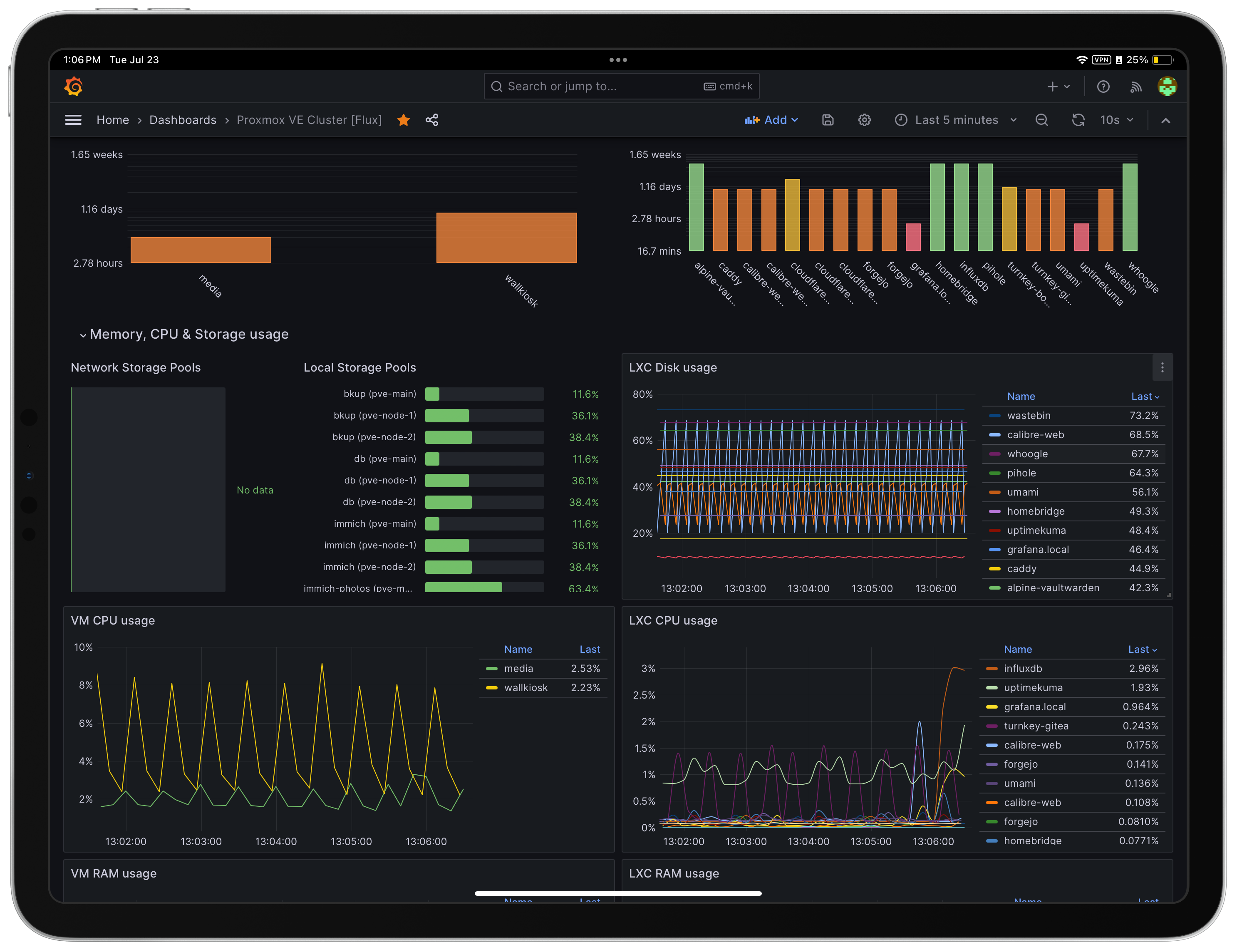
Task: Open the Add panel dropdown
Action: click(771, 120)
